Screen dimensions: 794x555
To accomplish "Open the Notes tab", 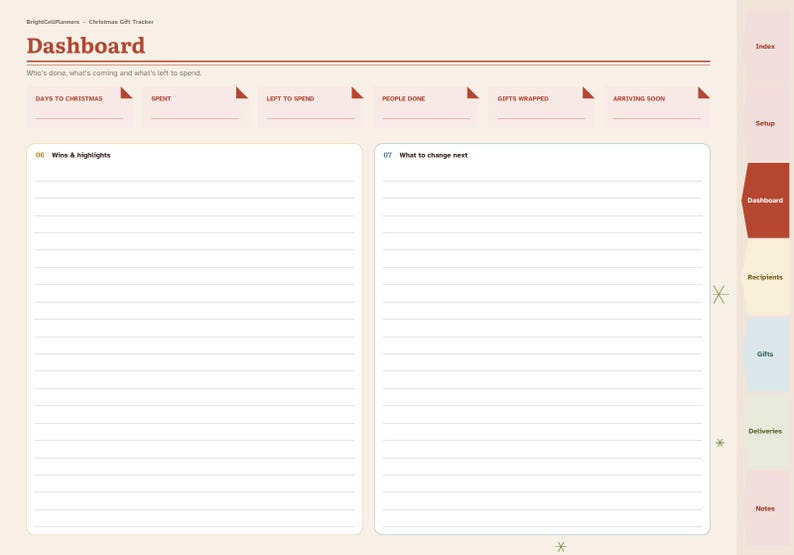I will pos(765,508).
